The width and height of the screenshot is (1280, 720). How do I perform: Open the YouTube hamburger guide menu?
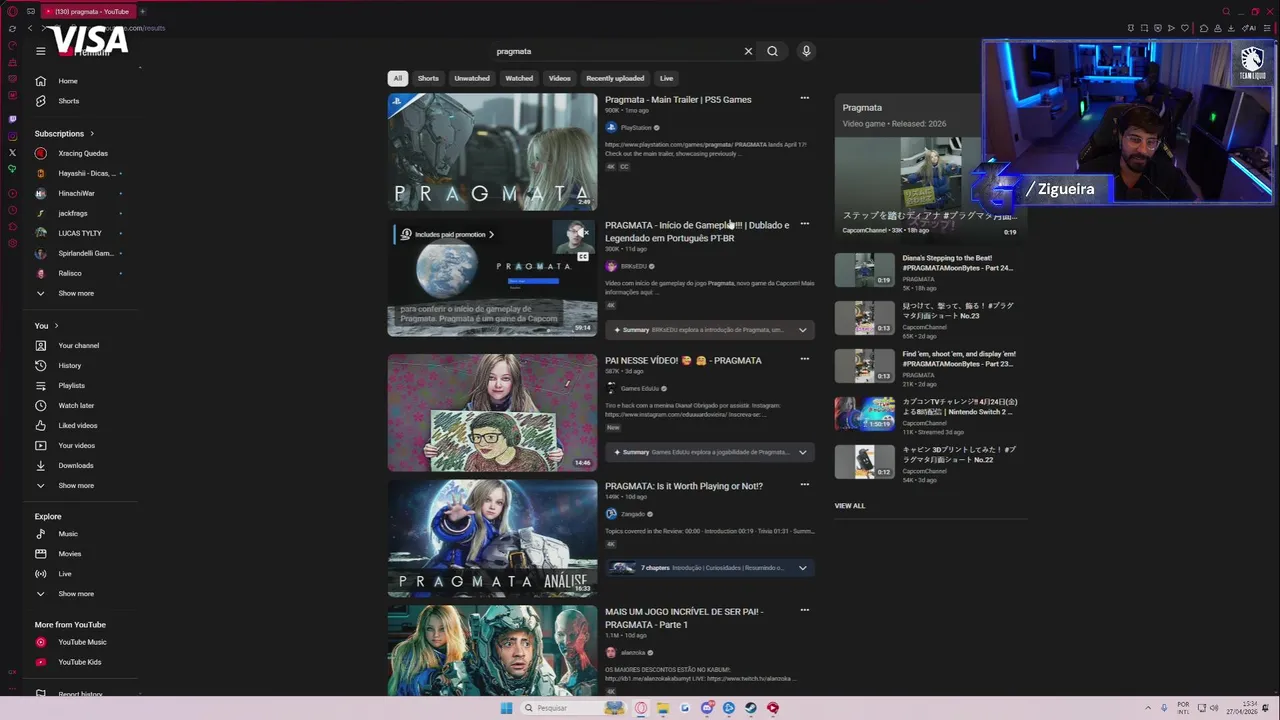tap(41, 51)
